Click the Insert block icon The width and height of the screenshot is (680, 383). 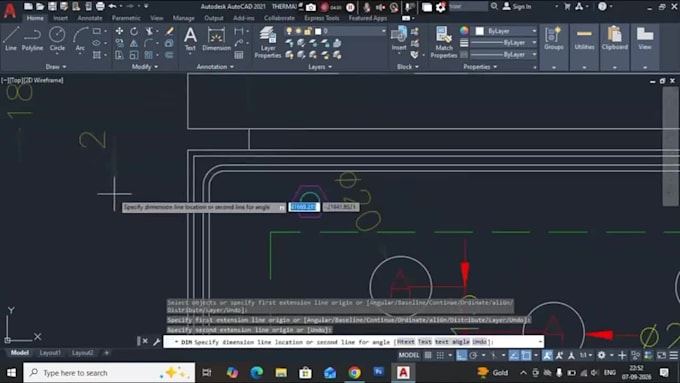399,38
